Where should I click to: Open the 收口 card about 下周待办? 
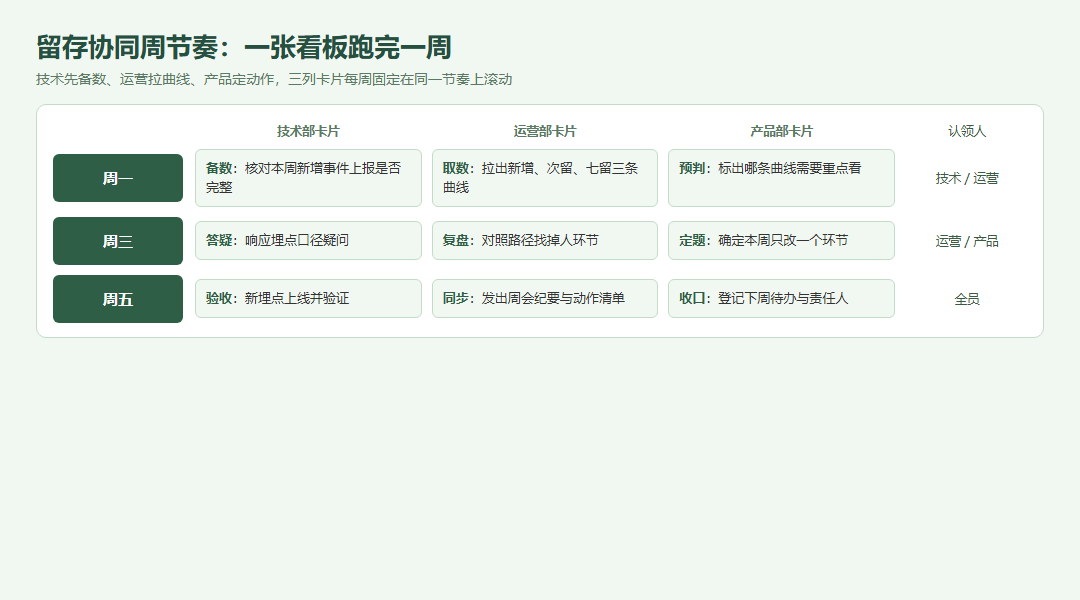pos(781,298)
